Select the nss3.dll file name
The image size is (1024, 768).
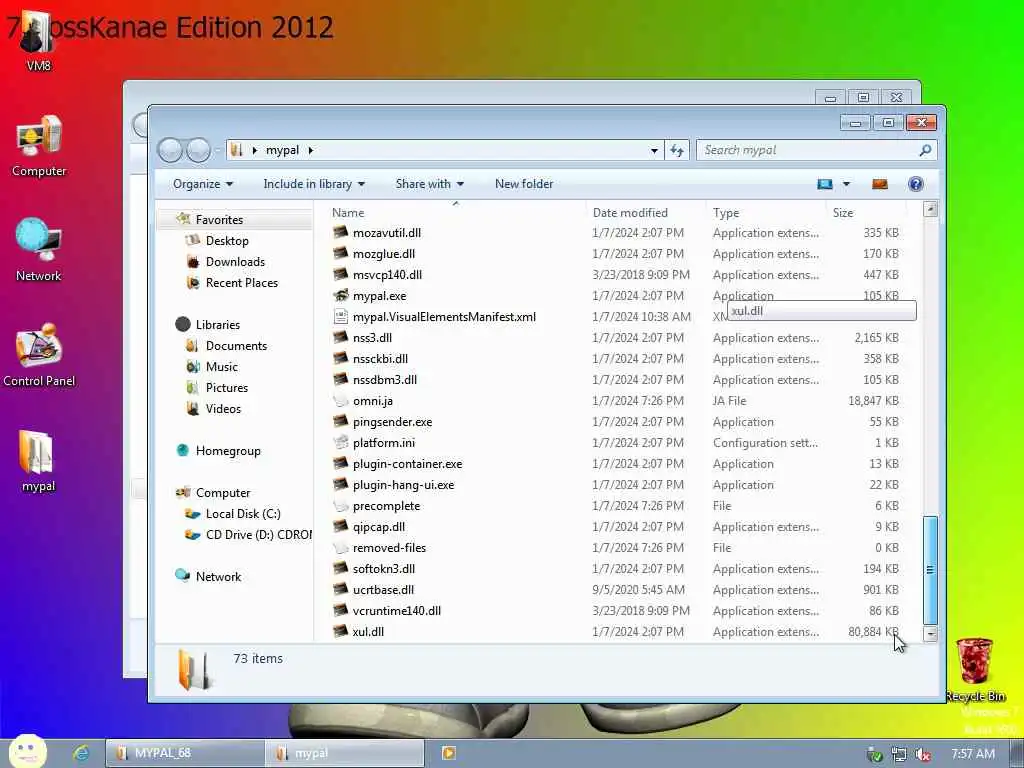[372, 338]
